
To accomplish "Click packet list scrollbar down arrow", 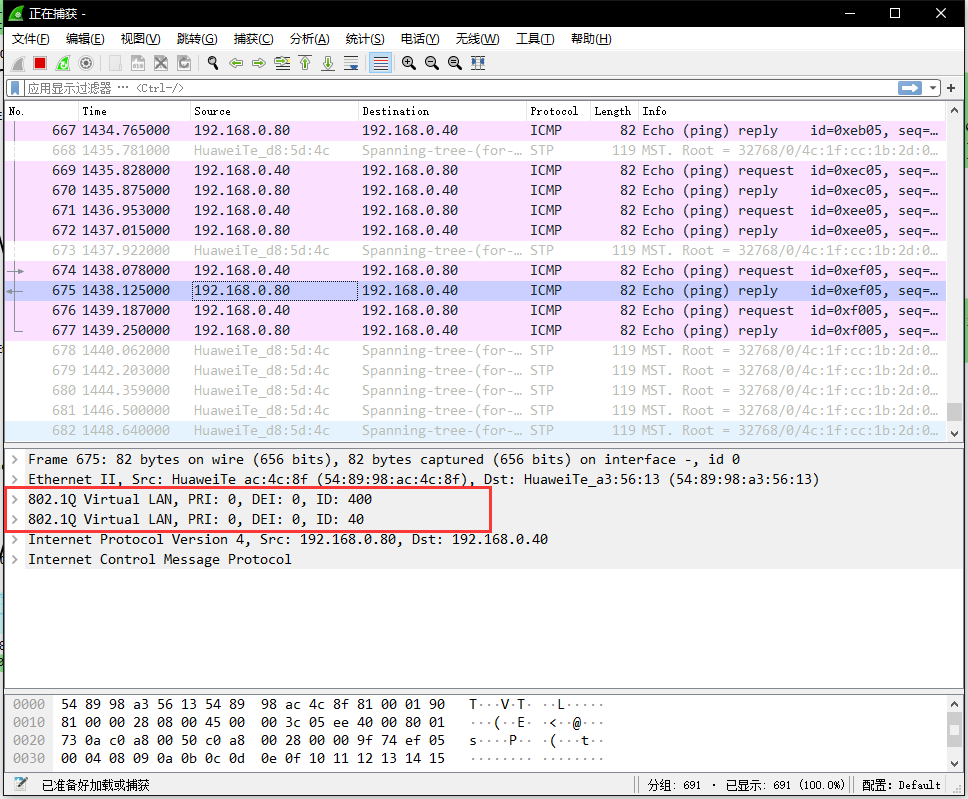I will tap(954, 433).
